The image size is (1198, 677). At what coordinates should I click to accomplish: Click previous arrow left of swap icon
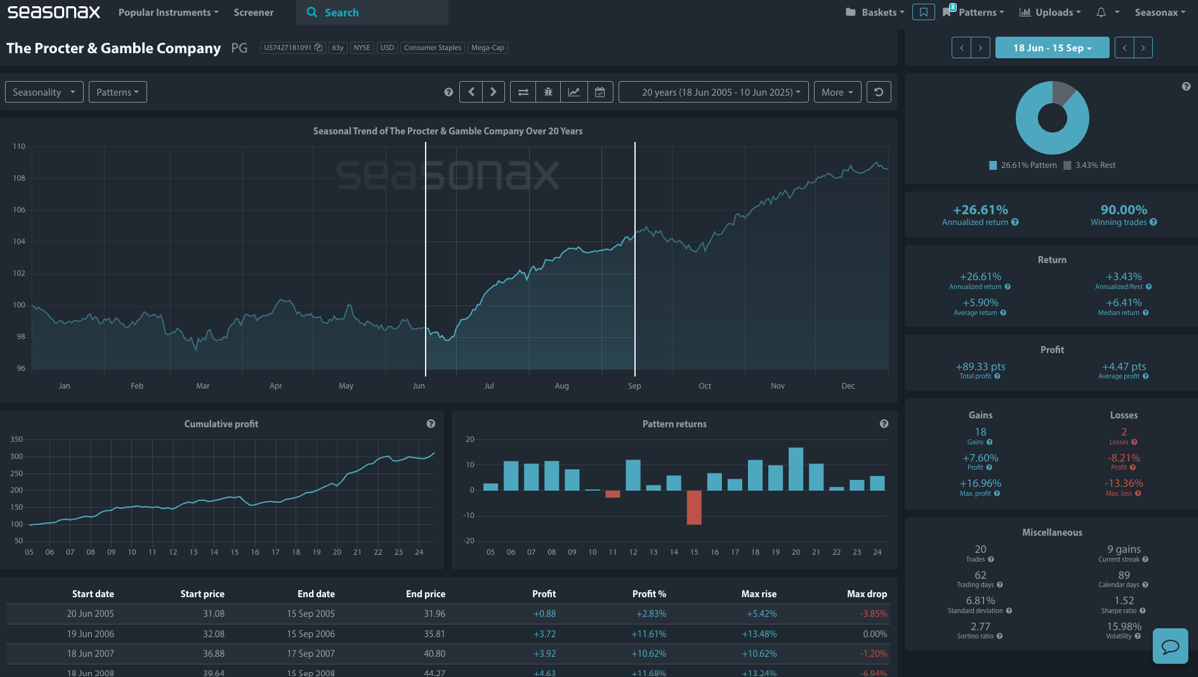471,92
